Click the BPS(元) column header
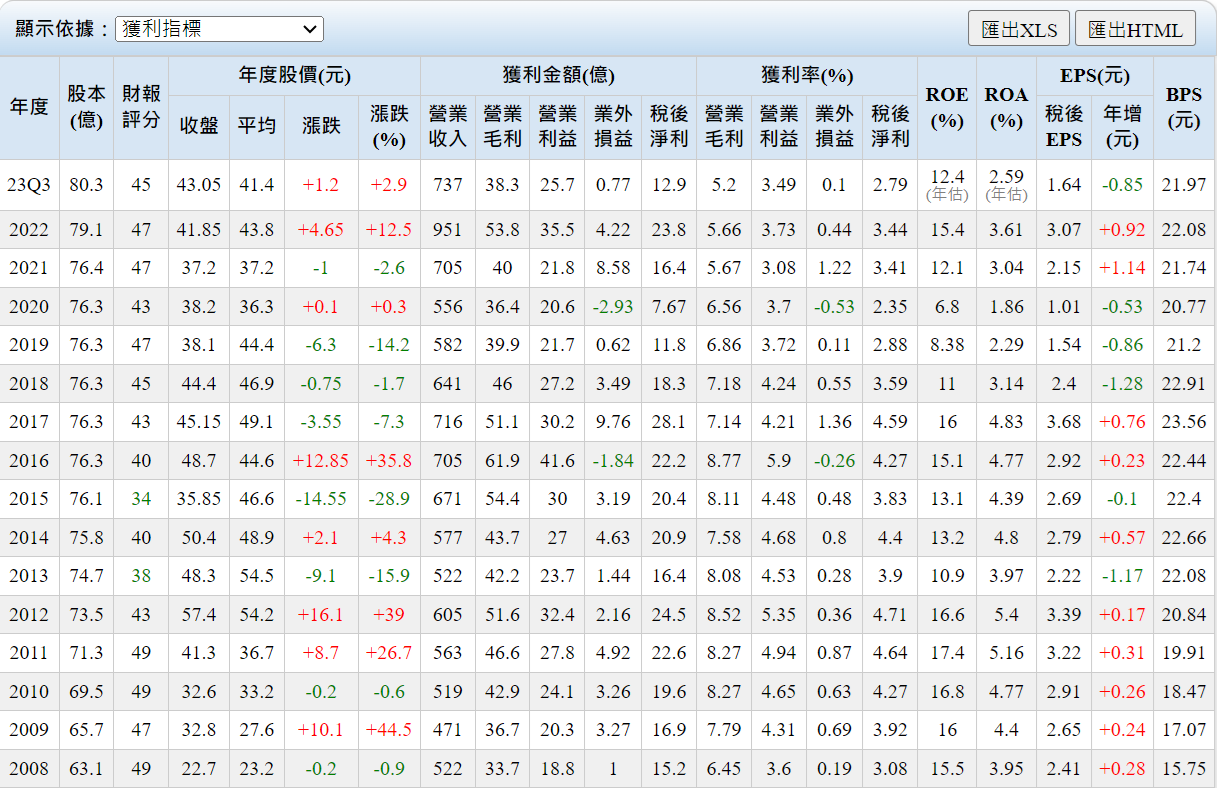The width and height of the screenshot is (1217, 788). (x=1183, y=107)
